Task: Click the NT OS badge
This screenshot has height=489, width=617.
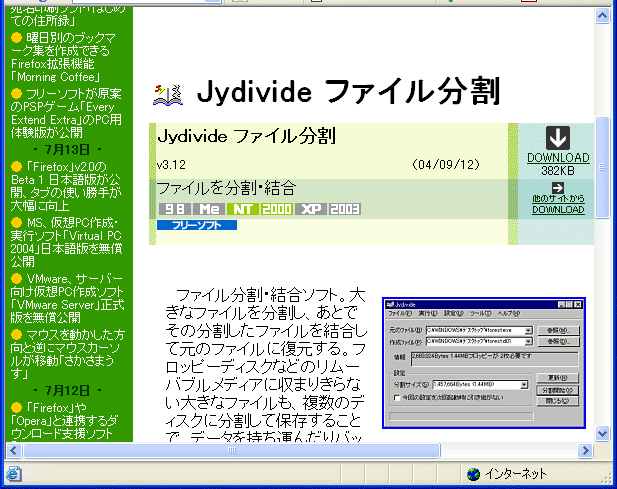Action: [x=243, y=209]
